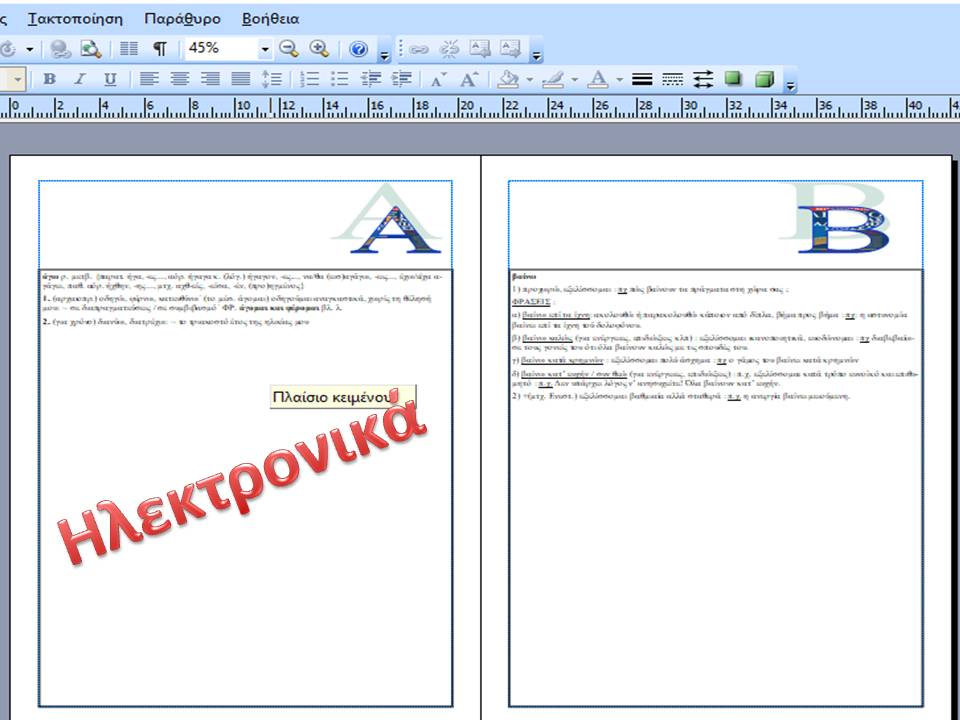The image size is (960, 720).
Task: Click the 3-D Style green cube icon
Action: click(764, 79)
